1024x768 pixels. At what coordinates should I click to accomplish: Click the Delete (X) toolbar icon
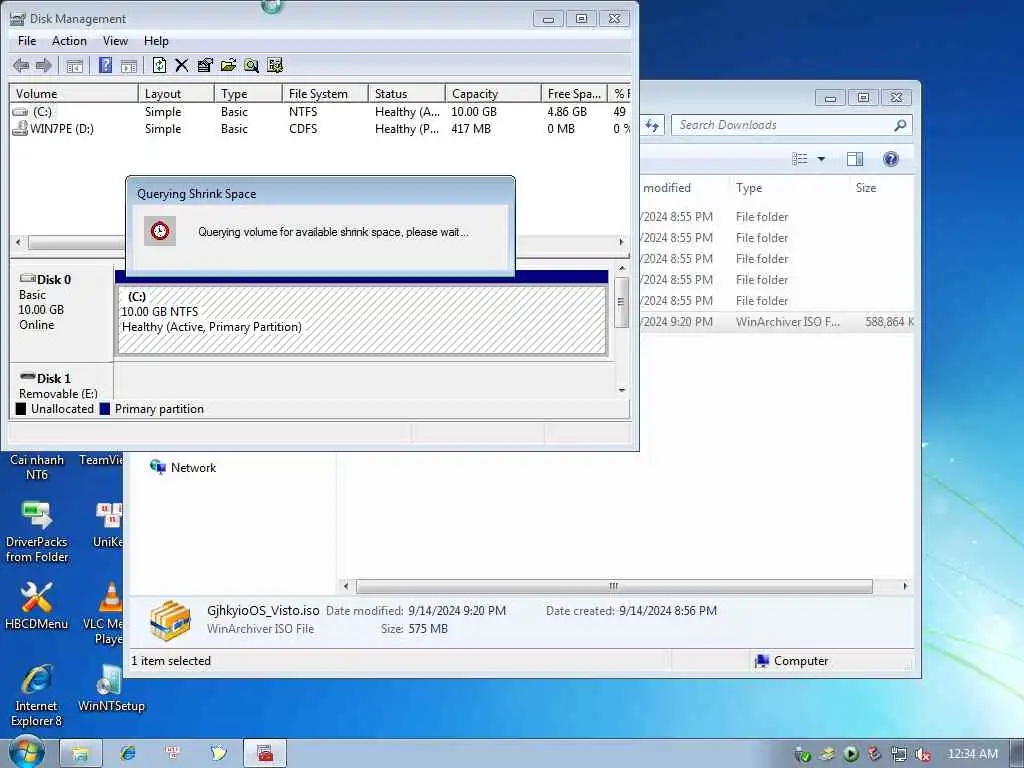(182, 65)
